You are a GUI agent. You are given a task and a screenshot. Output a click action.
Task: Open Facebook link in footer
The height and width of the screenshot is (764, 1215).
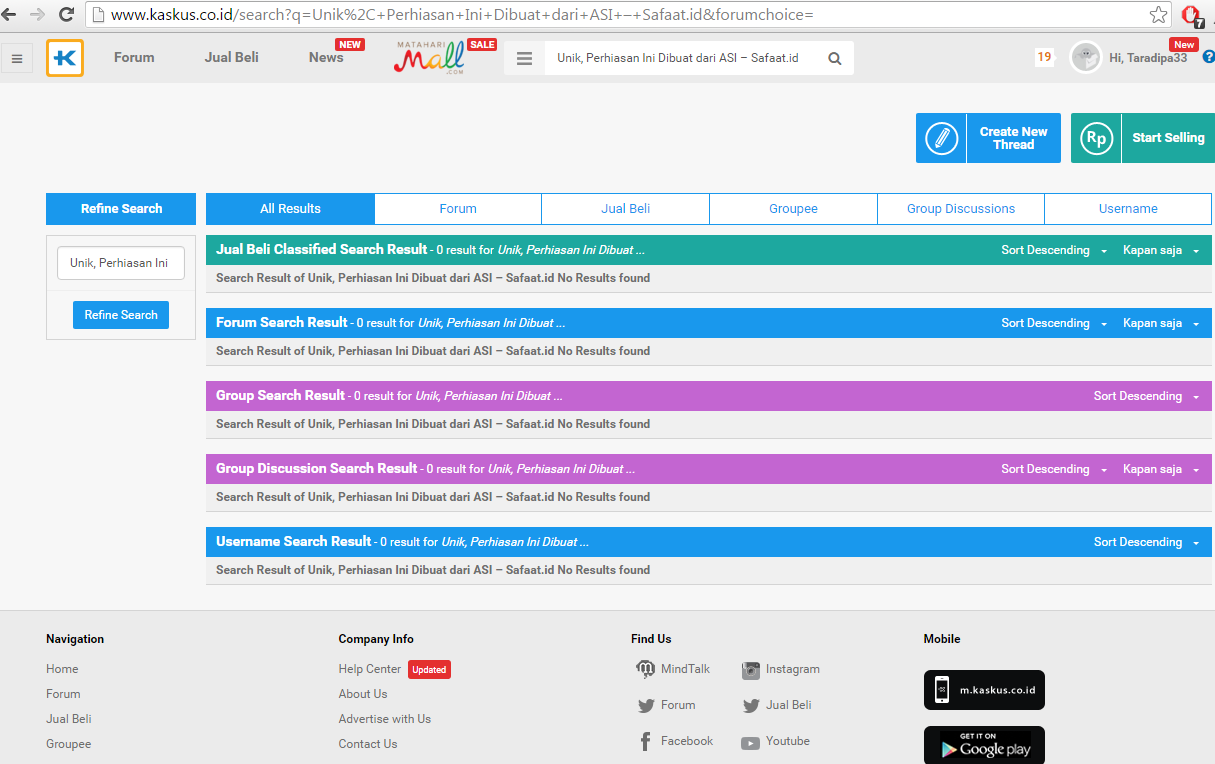[x=675, y=741]
